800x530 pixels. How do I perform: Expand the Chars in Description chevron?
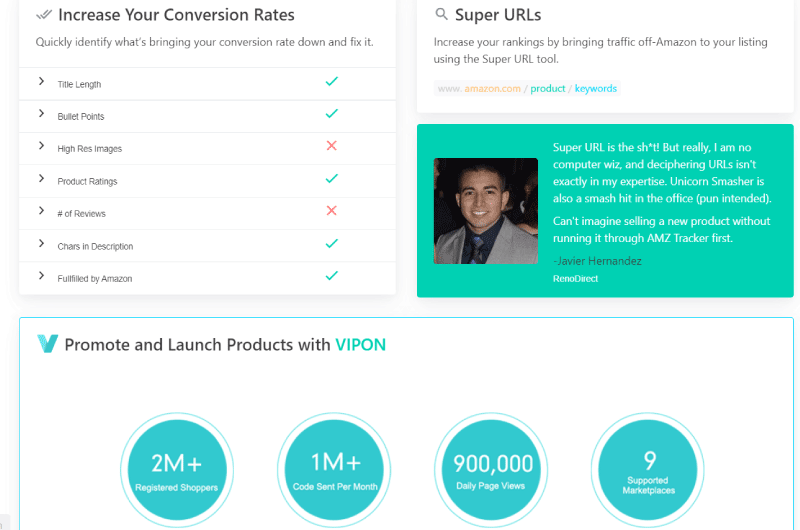[x=41, y=243]
